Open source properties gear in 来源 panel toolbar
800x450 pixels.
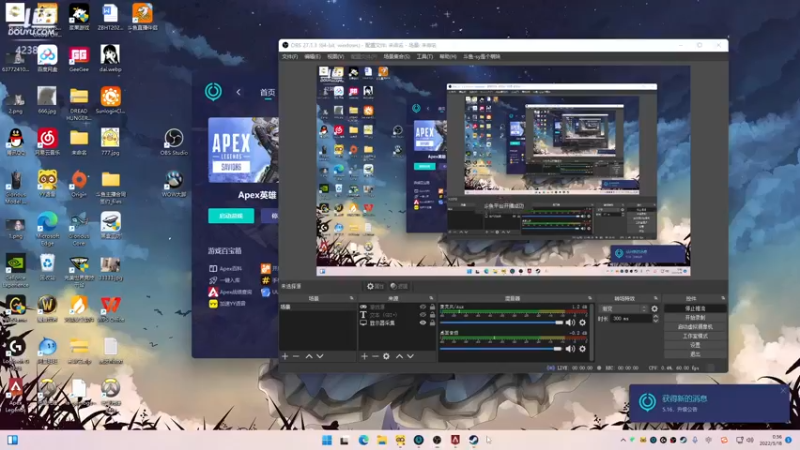(x=386, y=356)
